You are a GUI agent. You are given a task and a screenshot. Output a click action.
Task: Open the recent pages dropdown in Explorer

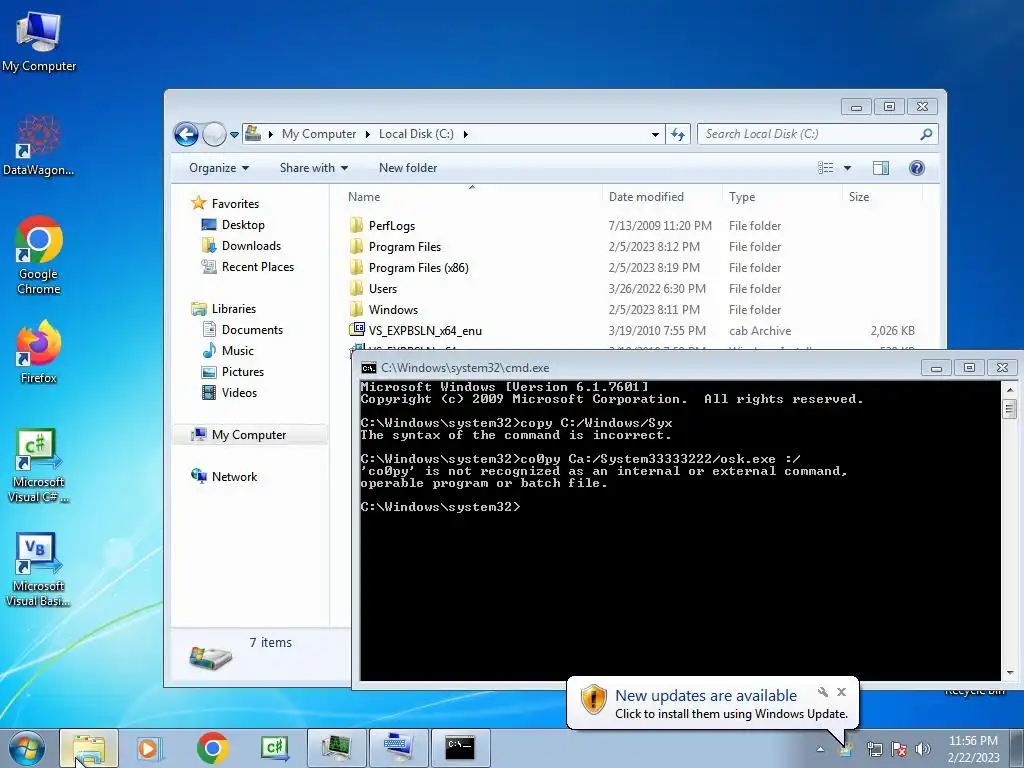[x=234, y=135]
